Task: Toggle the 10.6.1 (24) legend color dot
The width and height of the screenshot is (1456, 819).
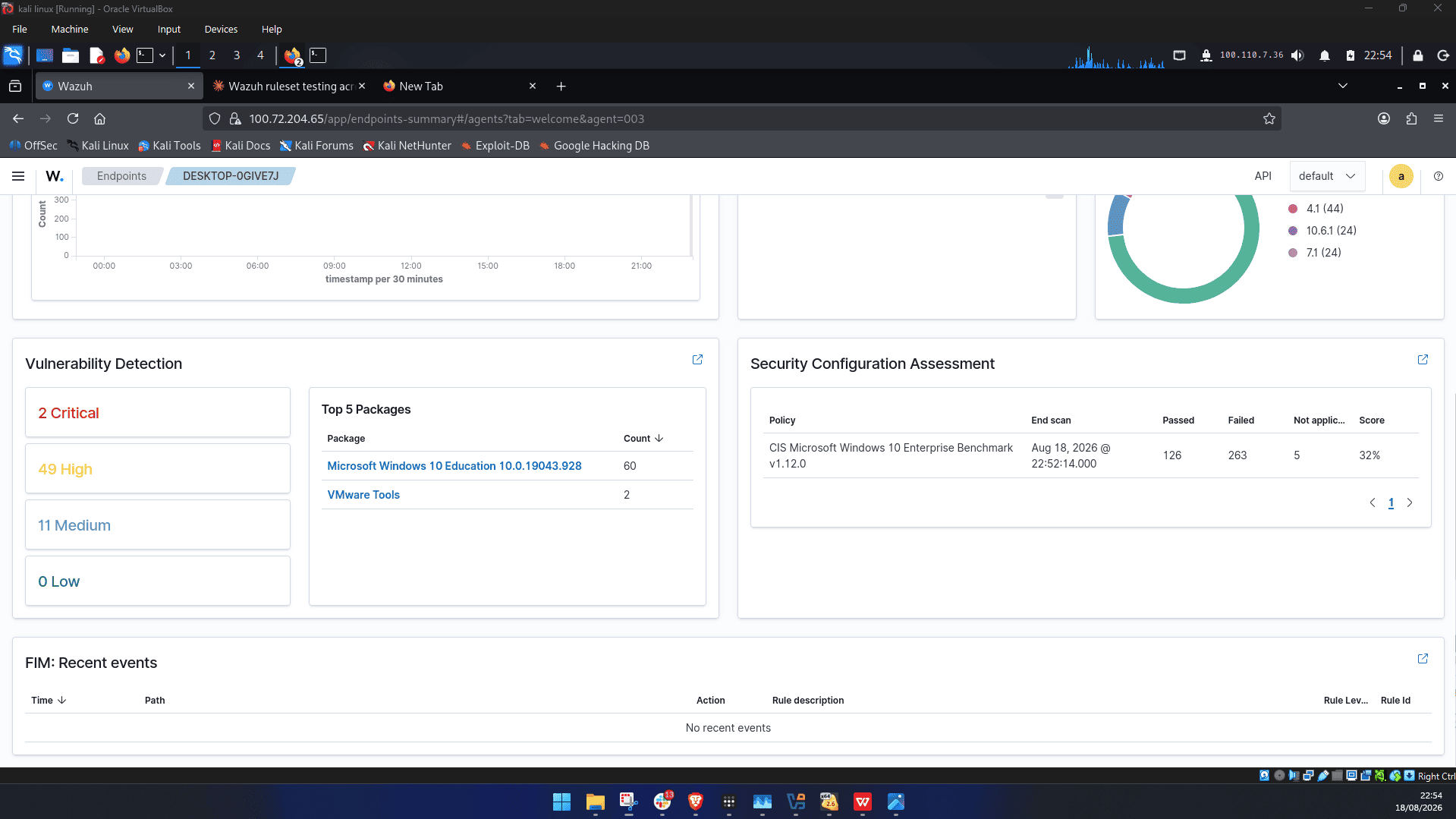Action: click(x=1293, y=231)
